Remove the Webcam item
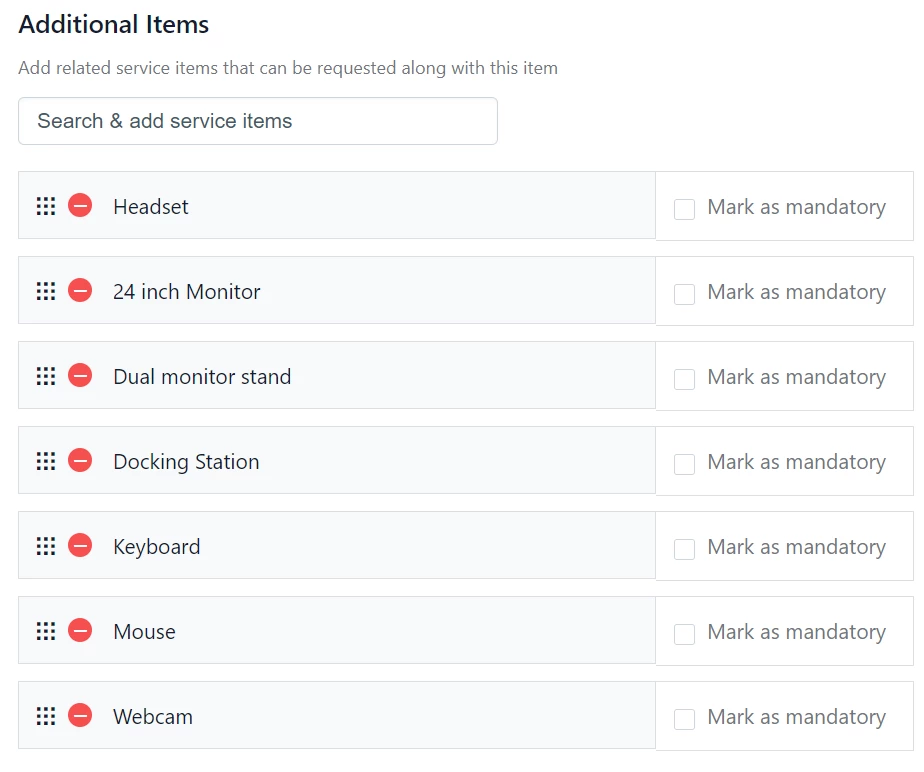The height and width of the screenshot is (772, 924). click(80, 715)
